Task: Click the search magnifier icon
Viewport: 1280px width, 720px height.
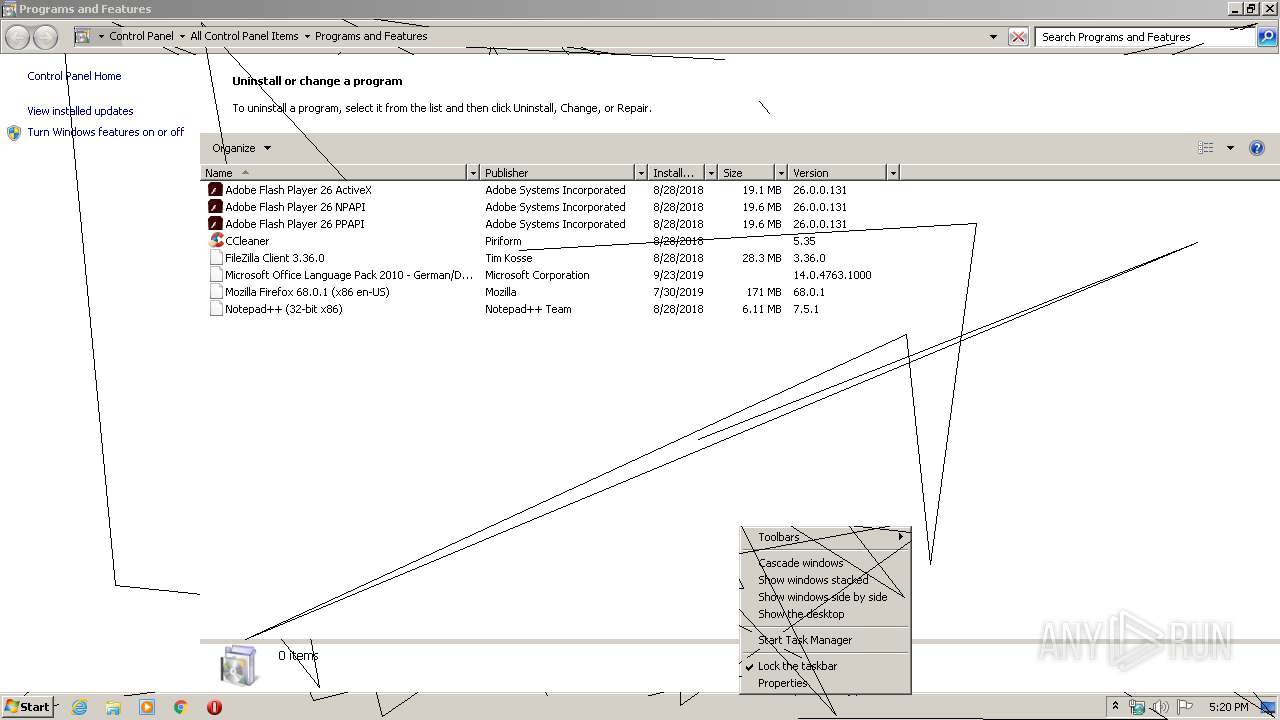Action: [x=1267, y=37]
